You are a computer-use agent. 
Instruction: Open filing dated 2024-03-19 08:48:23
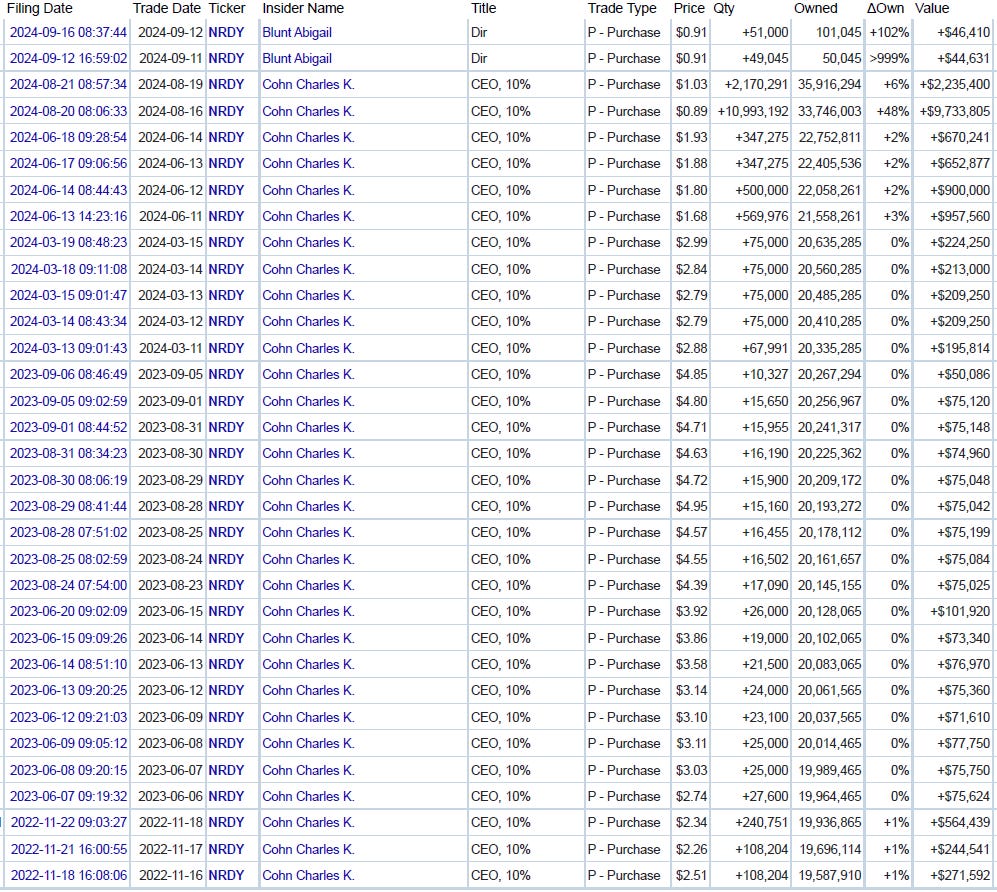tap(68, 242)
